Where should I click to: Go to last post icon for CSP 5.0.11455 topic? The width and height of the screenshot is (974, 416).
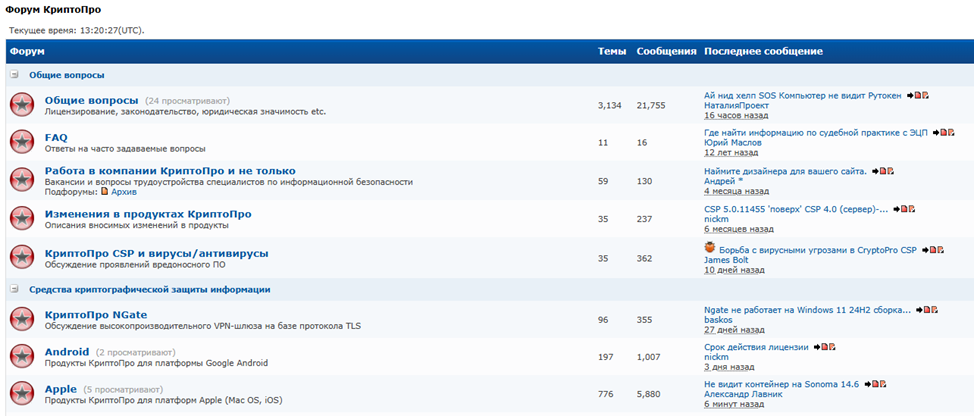[x=899, y=209]
